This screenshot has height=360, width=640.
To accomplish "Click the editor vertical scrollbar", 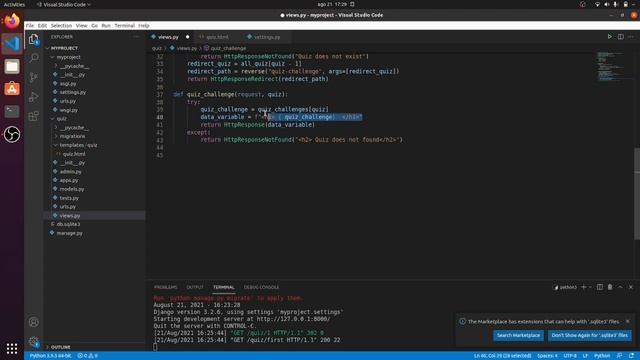I will (637, 194).
